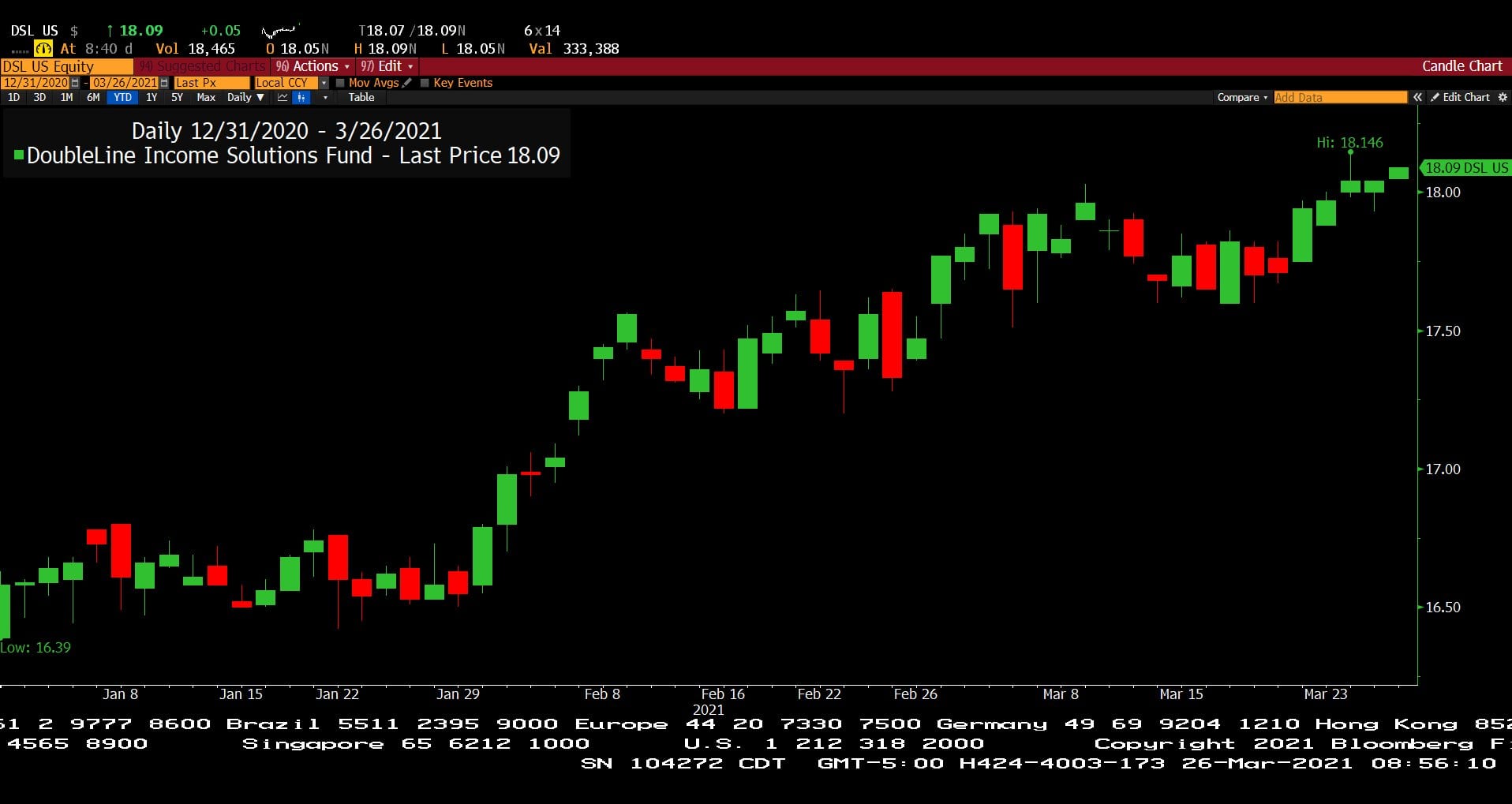Click the 03/26/2021 end date field
Image resolution: width=1512 pixels, height=804 pixels.
pos(125,83)
